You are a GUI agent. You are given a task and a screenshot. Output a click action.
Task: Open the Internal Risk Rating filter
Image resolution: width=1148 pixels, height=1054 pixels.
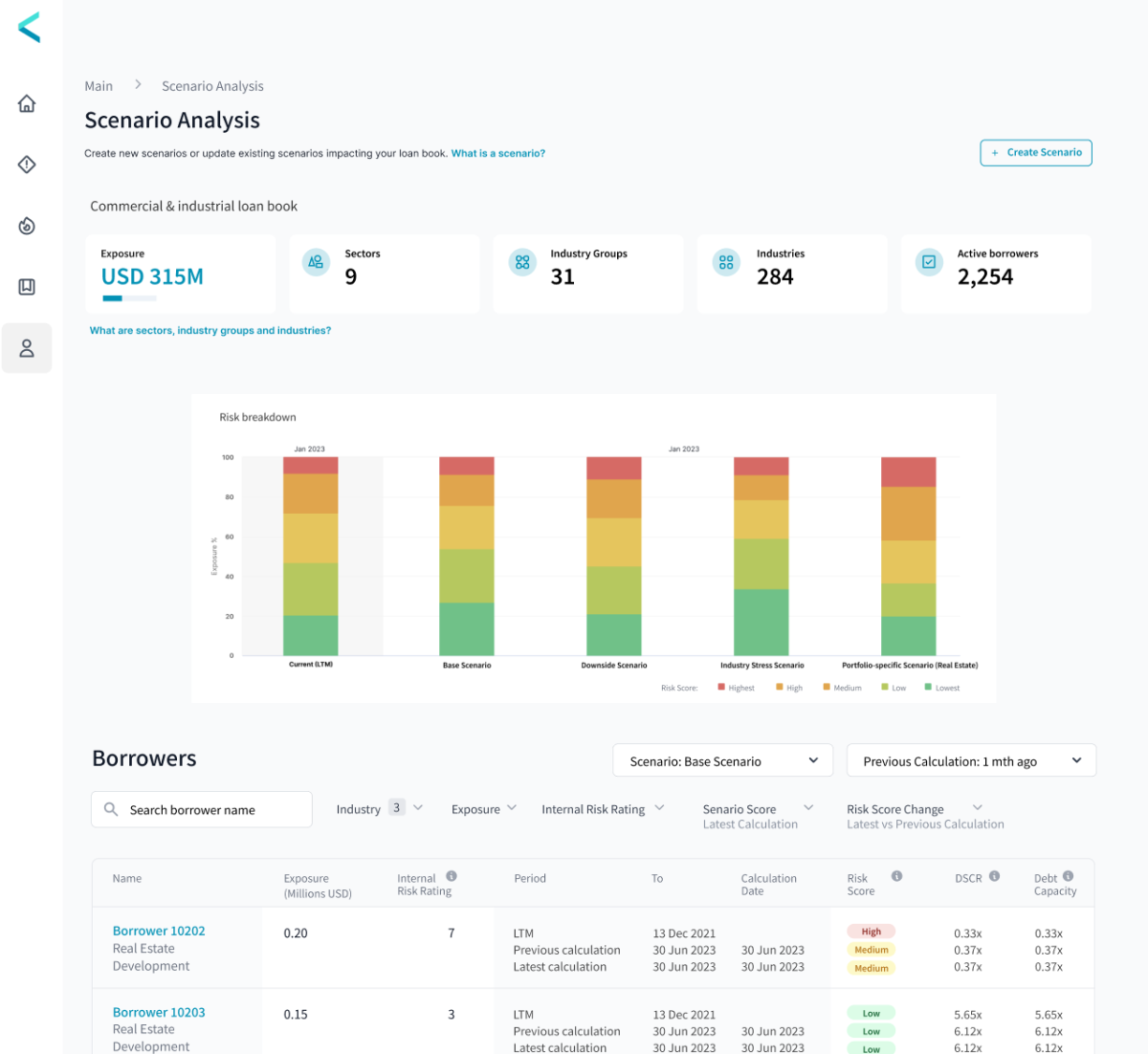[x=603, y=809]
